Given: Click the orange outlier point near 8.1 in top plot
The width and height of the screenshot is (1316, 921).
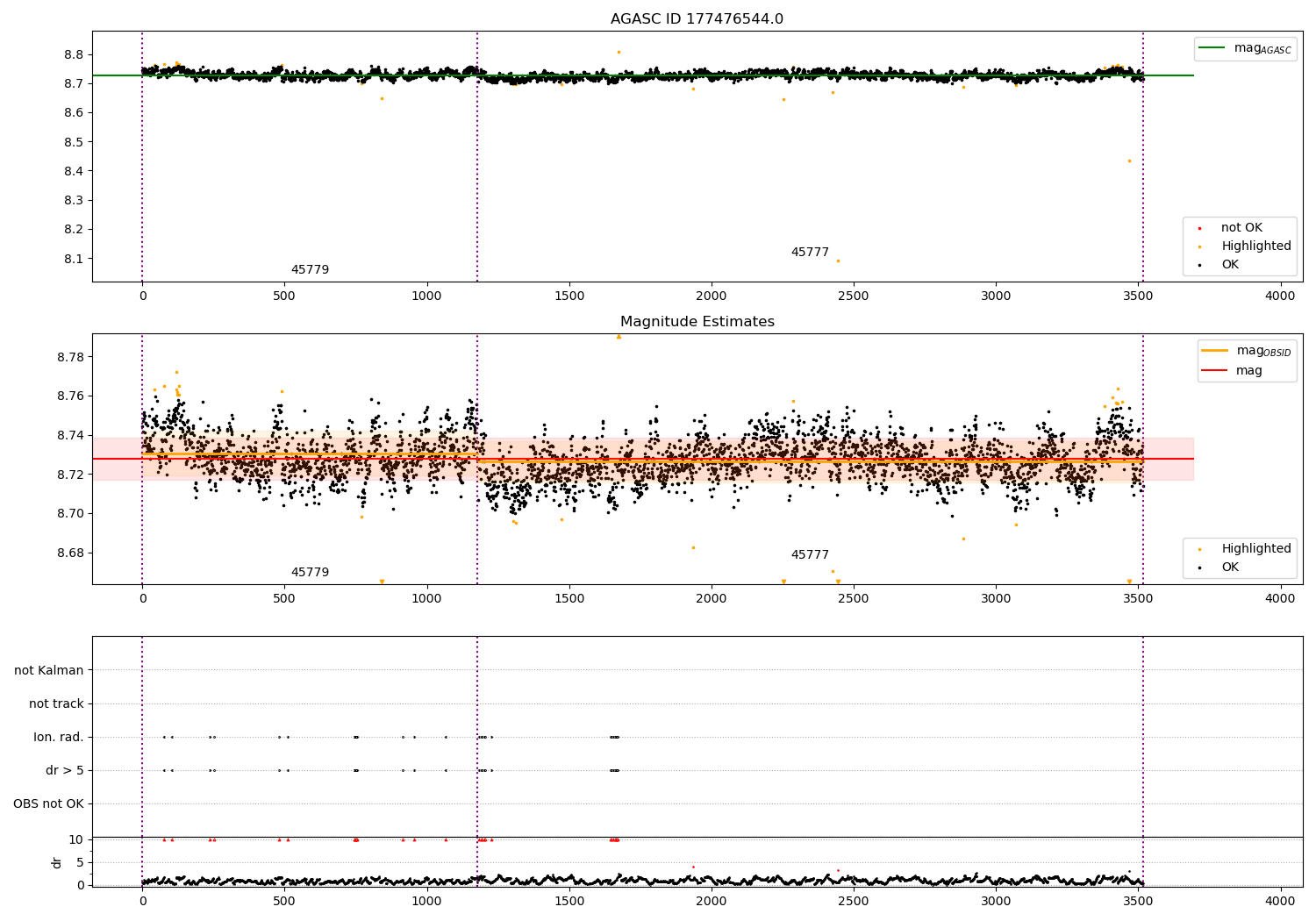Looking at the screenshot, I should tap(838, 261).
